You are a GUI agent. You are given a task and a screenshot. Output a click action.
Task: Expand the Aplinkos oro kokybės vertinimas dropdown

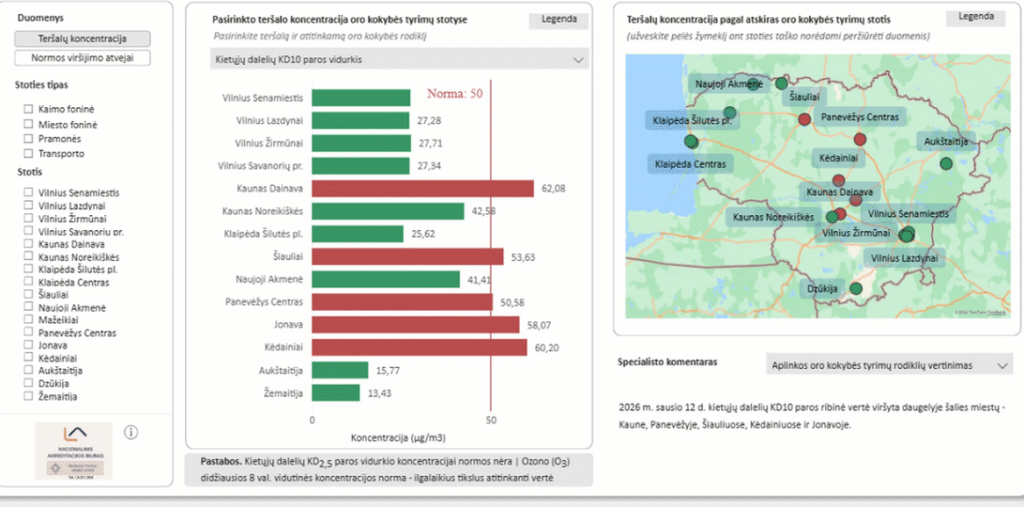tap(889, 365)
